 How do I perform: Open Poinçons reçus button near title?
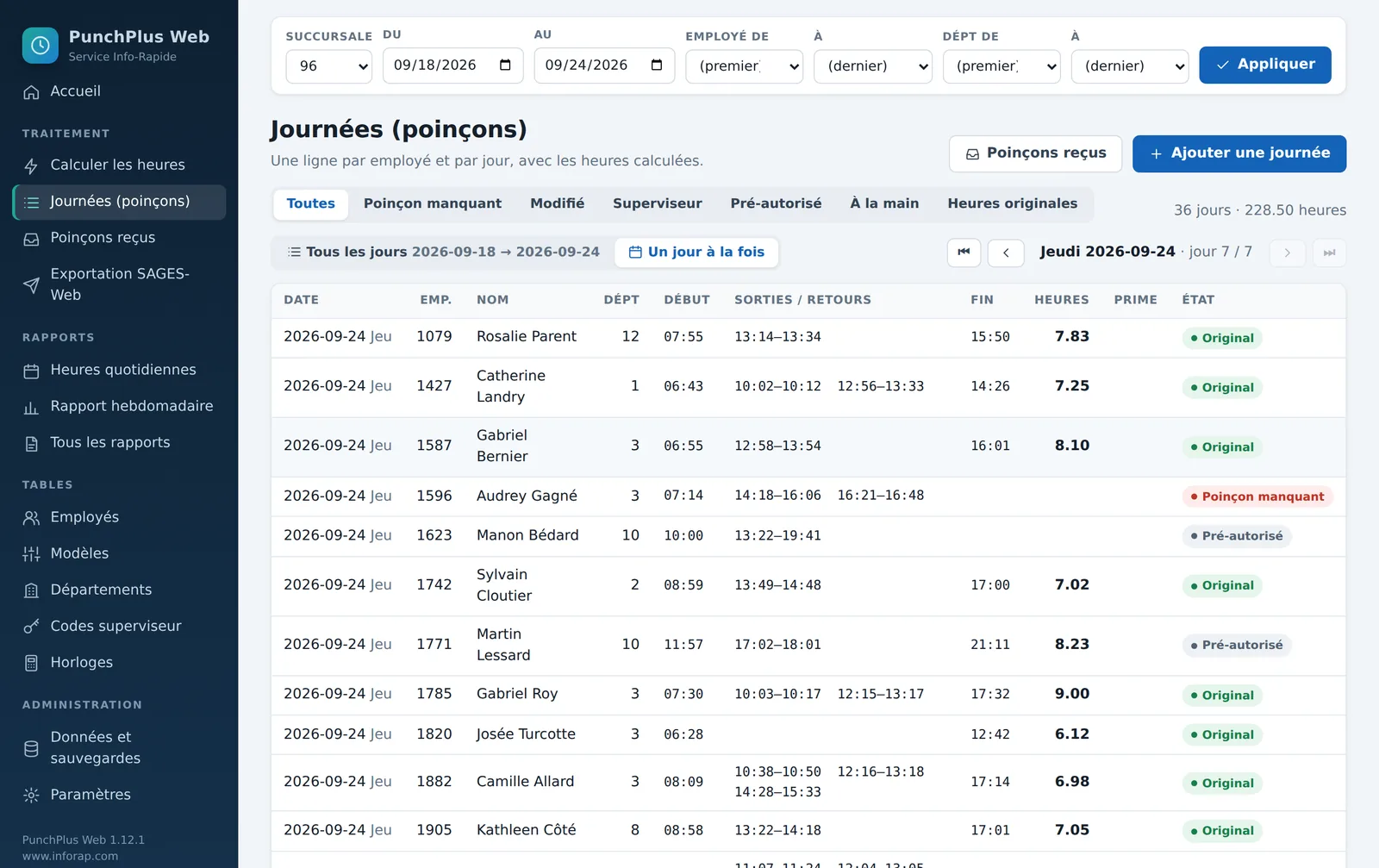pos(1035,153)
